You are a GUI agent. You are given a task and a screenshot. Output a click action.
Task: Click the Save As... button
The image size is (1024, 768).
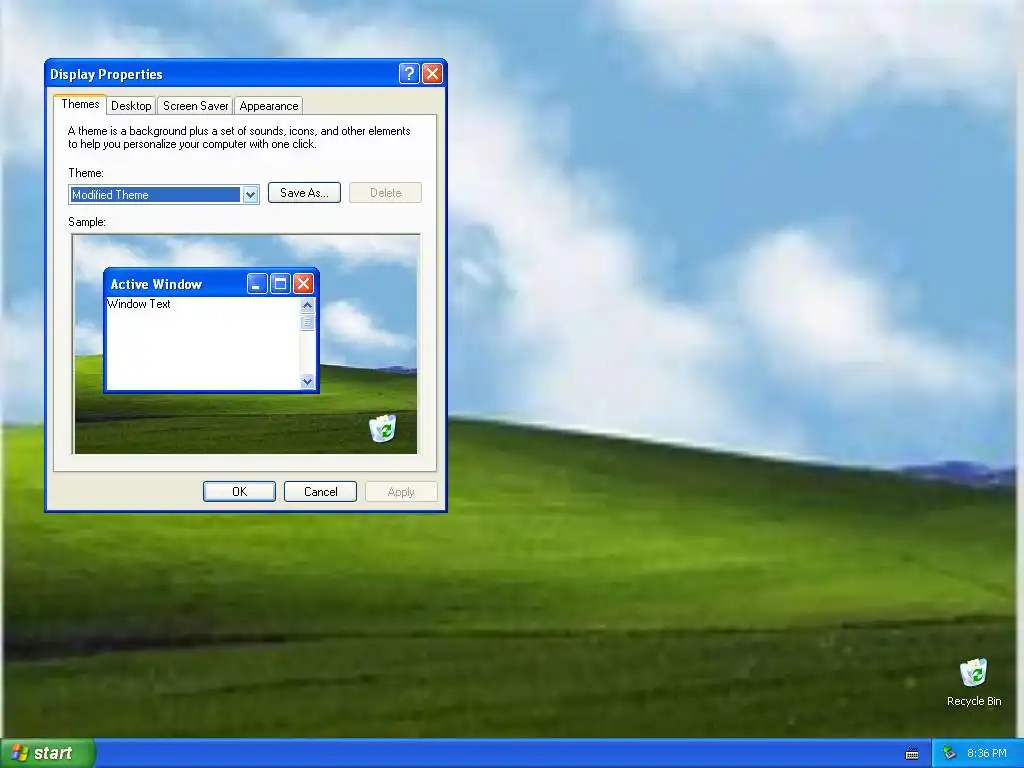304,193
